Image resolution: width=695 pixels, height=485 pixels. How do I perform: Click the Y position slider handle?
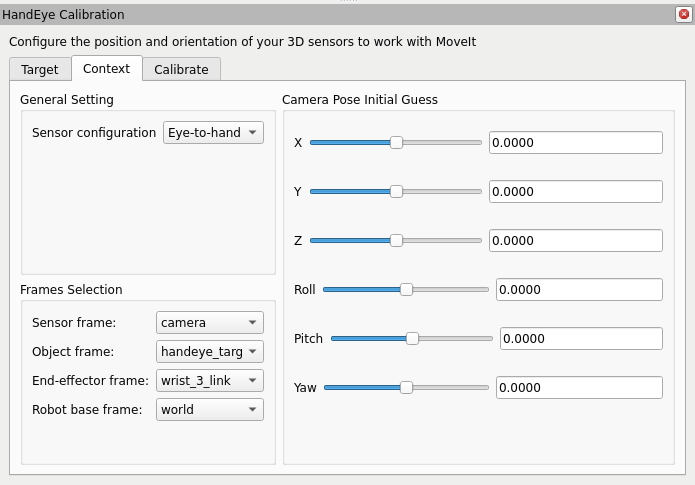[396, 191]
